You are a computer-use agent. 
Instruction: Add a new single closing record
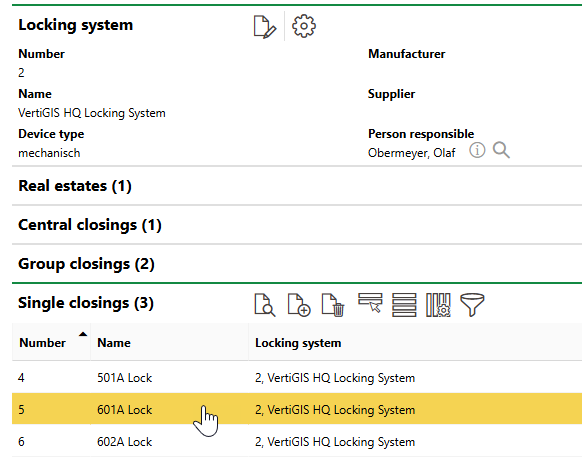pyautogui.click(x=299, y=305)
